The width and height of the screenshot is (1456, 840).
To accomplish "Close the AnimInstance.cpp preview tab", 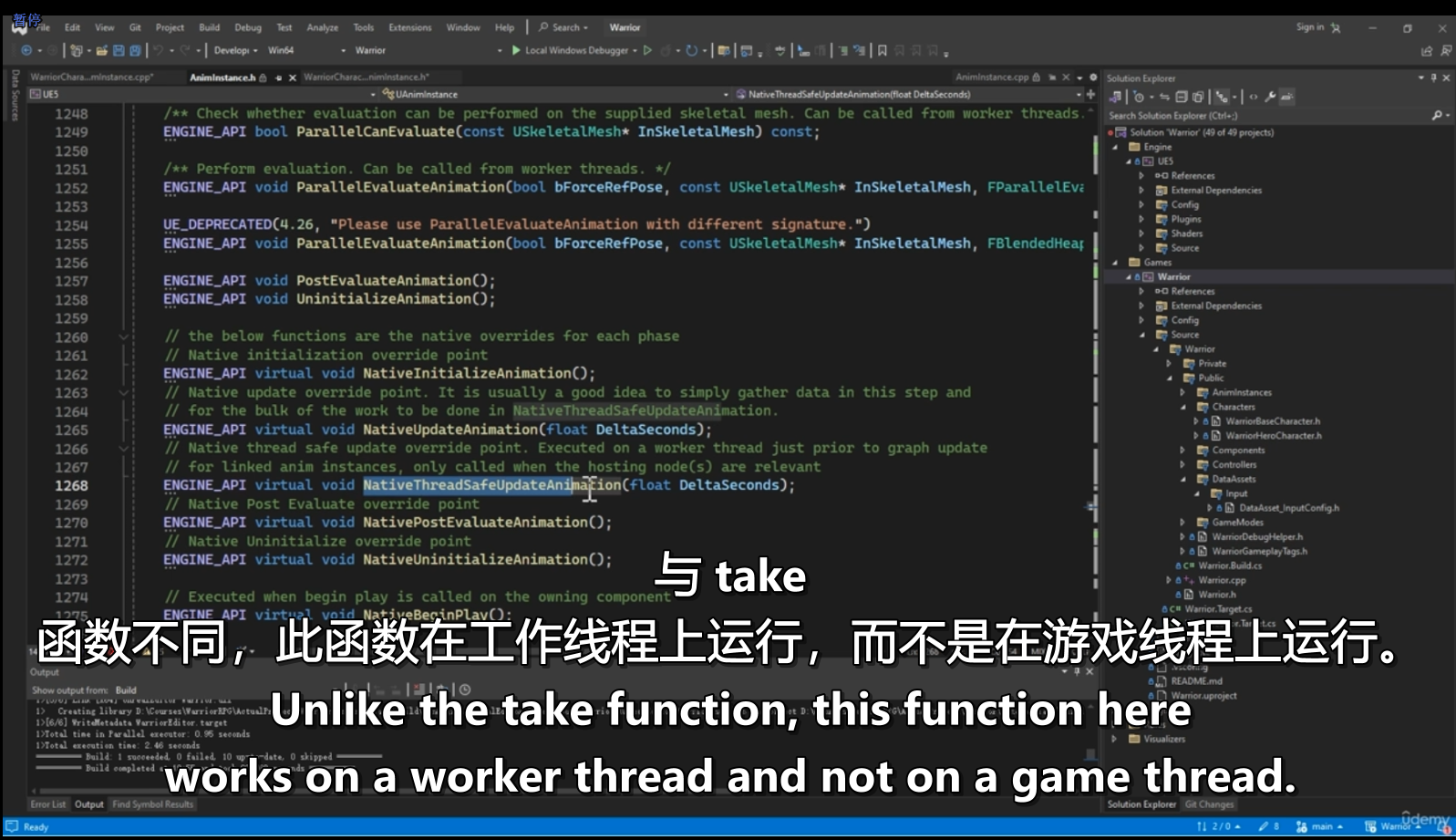I will tap(1065, 78).
